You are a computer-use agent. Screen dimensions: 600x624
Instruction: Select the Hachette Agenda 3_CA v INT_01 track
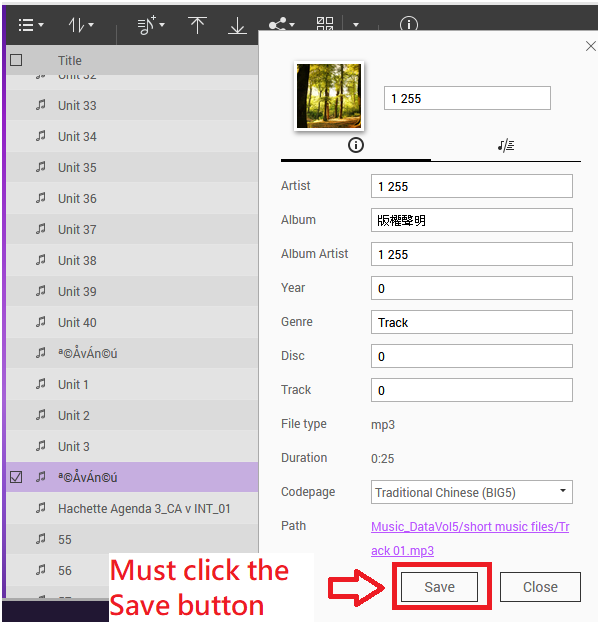[132, 509]
